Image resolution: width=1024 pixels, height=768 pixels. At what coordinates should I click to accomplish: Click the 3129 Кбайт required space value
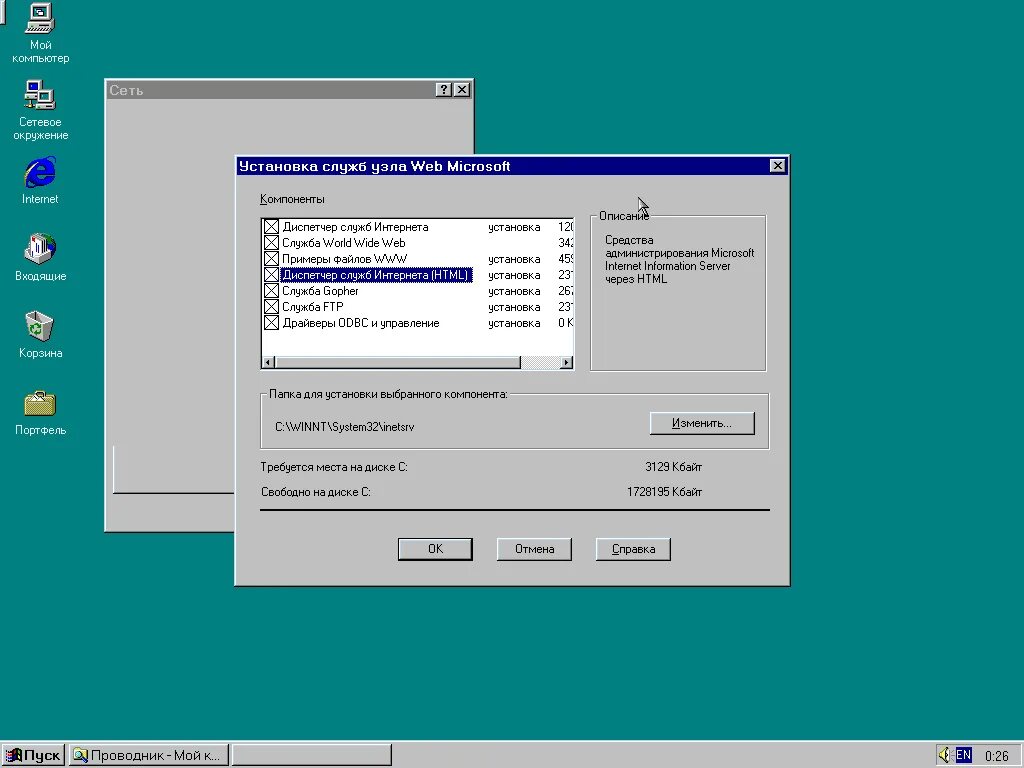[673, 467]
